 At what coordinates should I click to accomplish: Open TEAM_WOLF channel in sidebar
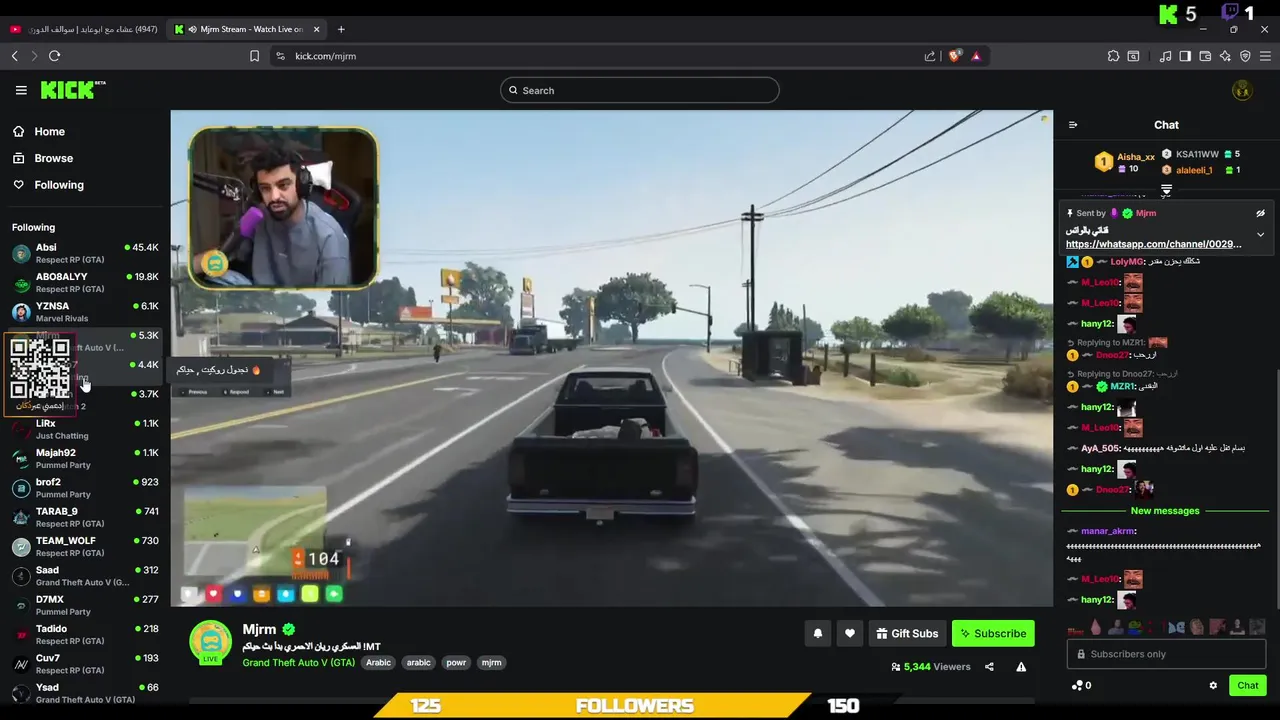tap(85, 547)
